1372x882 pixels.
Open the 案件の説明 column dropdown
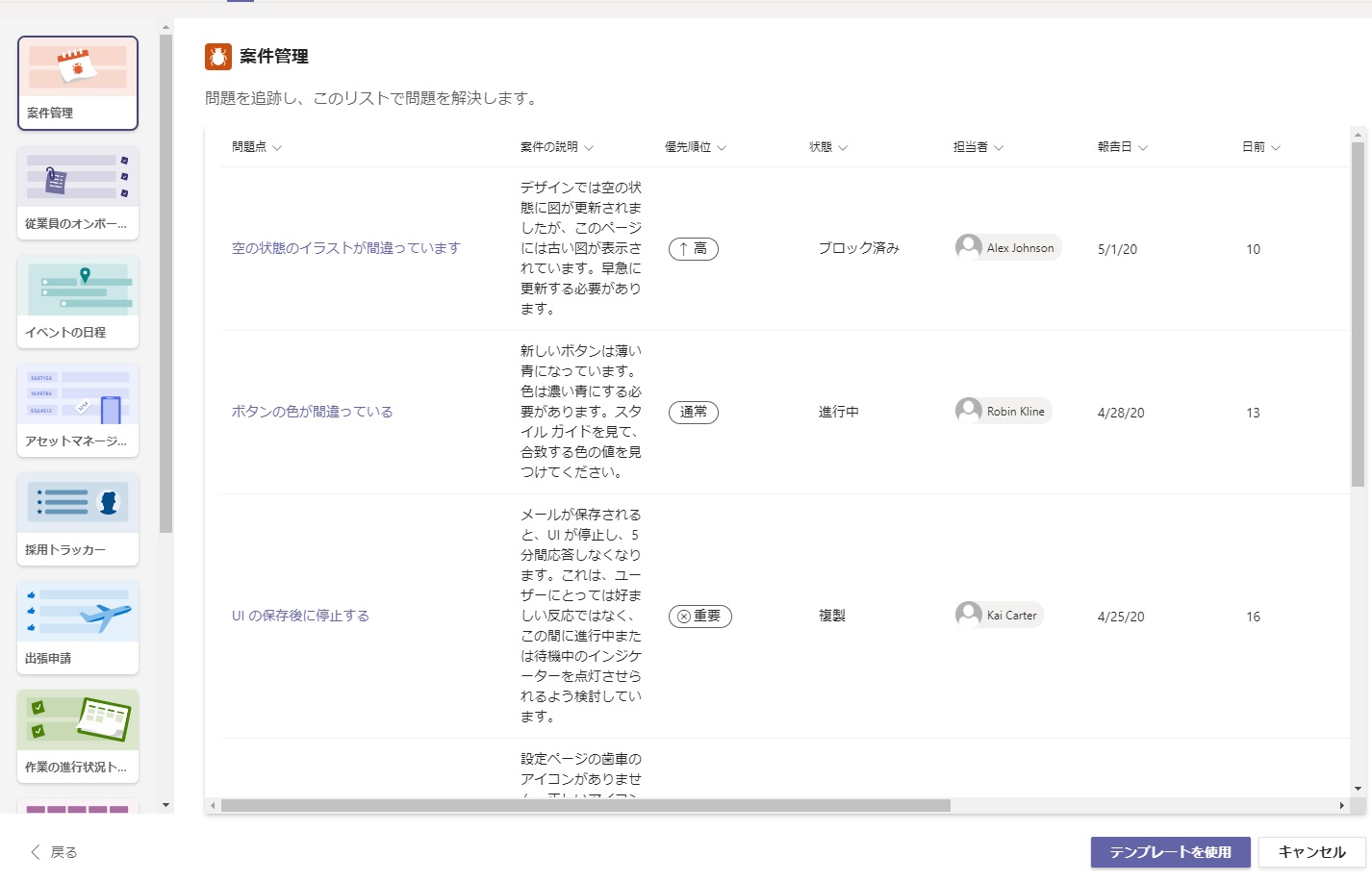(557, 147)
